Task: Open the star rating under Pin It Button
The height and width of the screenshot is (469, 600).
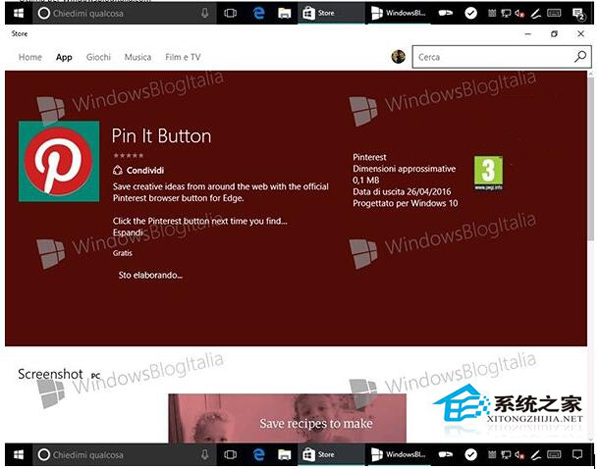Action: [x=129, y=156]
